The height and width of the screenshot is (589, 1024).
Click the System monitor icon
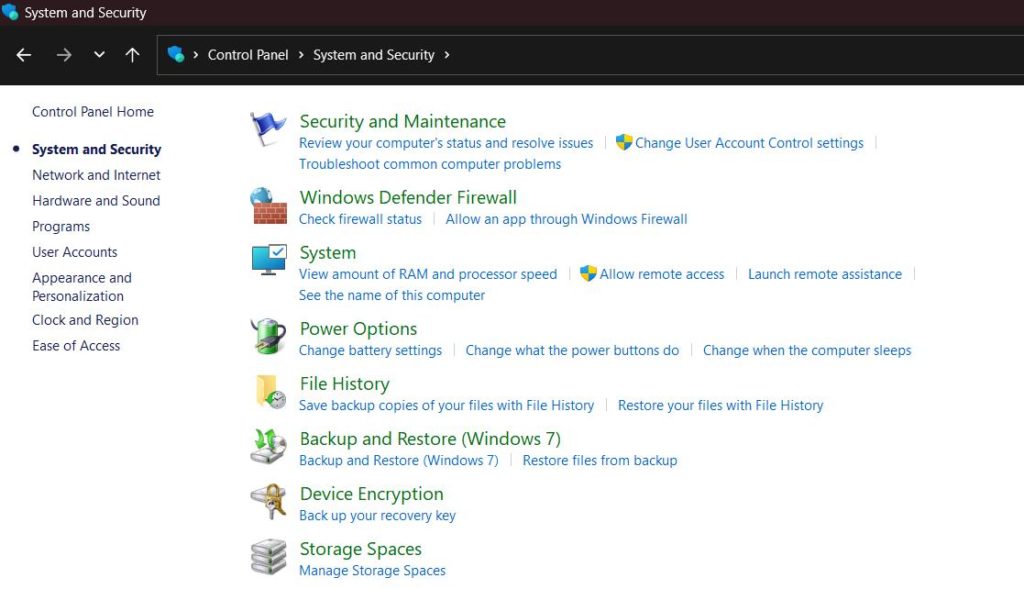[x=268, y=260]
